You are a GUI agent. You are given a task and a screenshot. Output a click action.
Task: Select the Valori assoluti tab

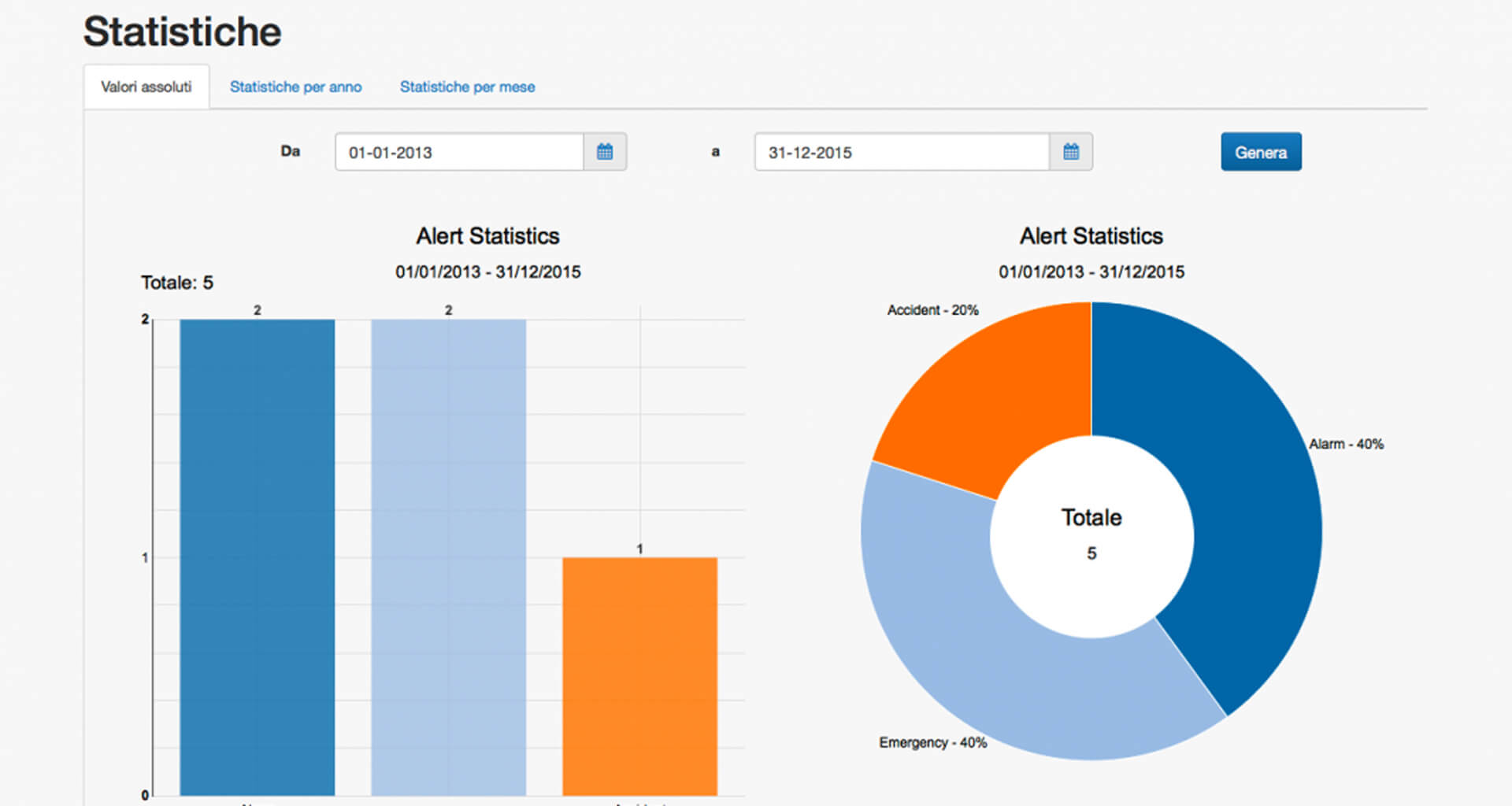[x=146, y=87]
